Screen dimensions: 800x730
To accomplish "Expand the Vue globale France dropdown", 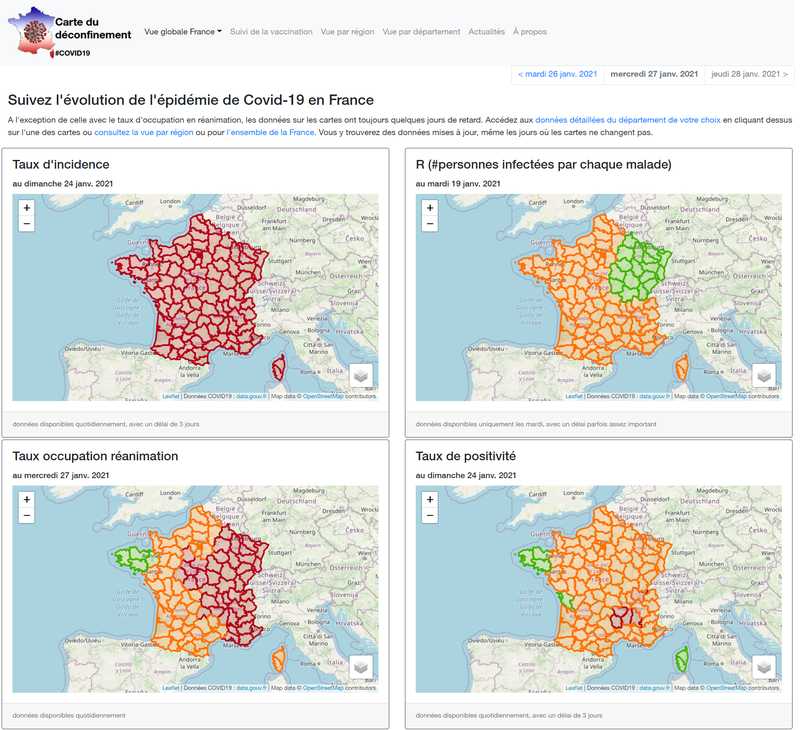I will click(183, 32).
